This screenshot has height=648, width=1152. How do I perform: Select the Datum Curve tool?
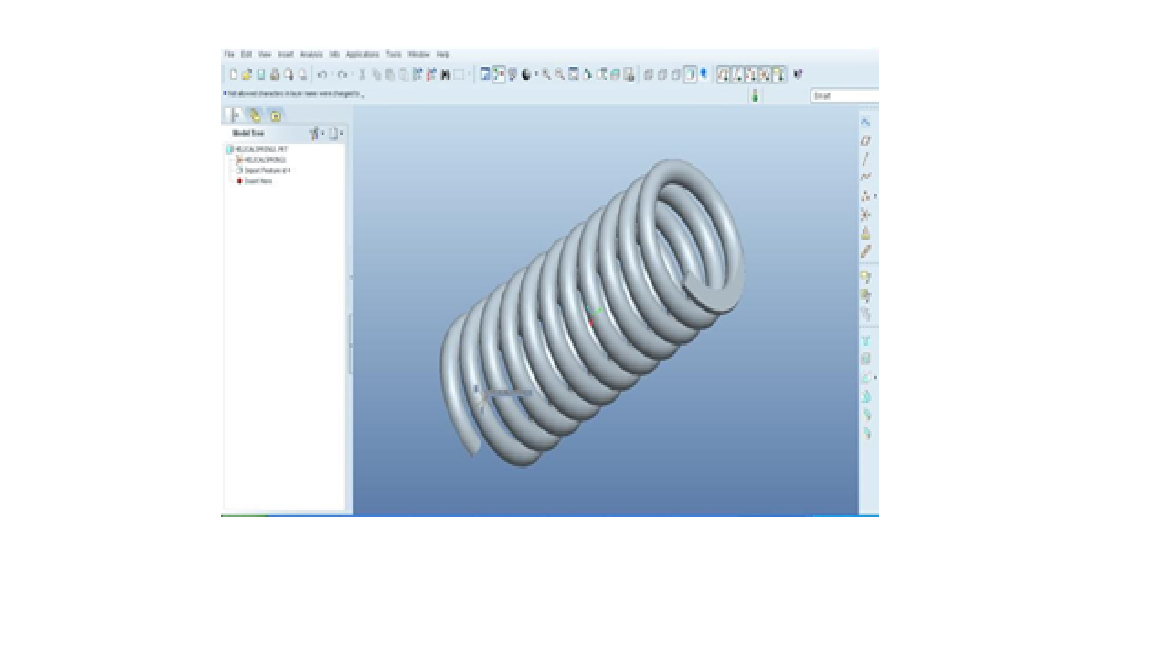(865, 177)
